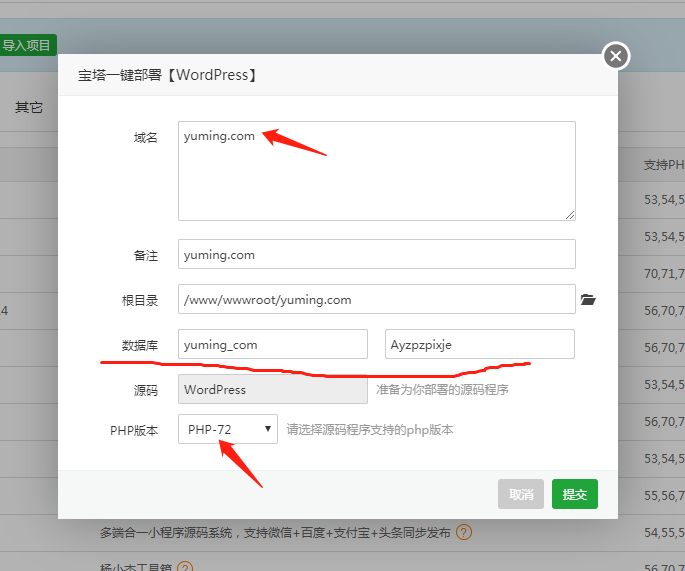
Task: Click the 提交 submit button
Action: point(574,494)
